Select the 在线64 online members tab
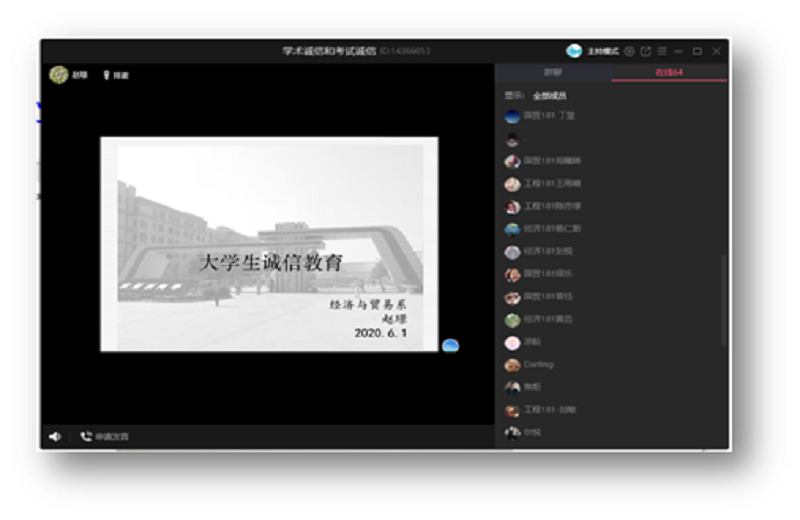The height and width of the screenshot is (520, 800). coord(668,73)
